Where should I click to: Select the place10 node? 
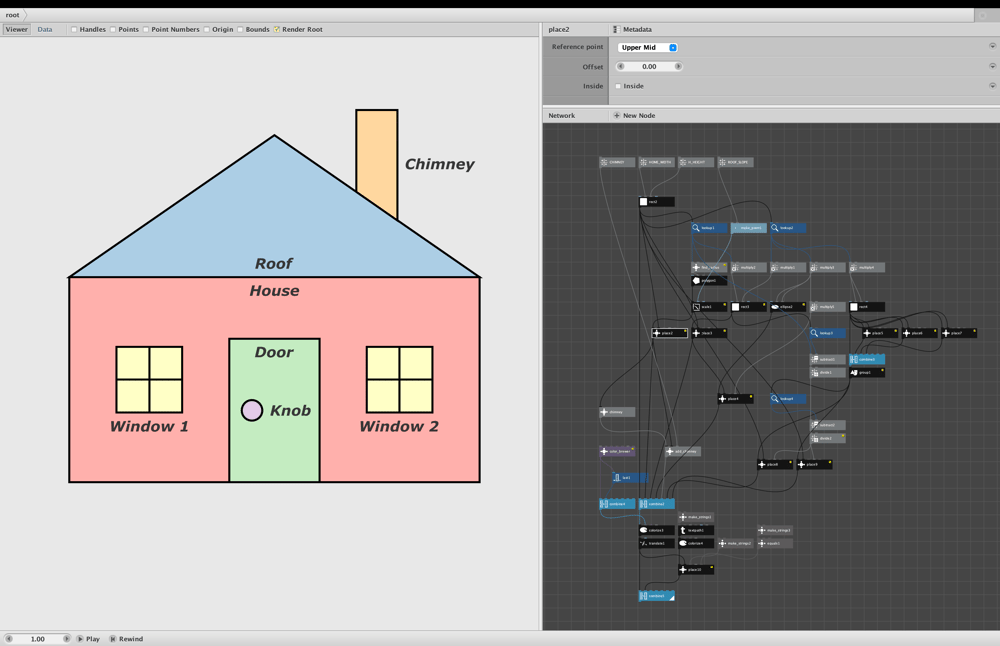click(696, 569)
